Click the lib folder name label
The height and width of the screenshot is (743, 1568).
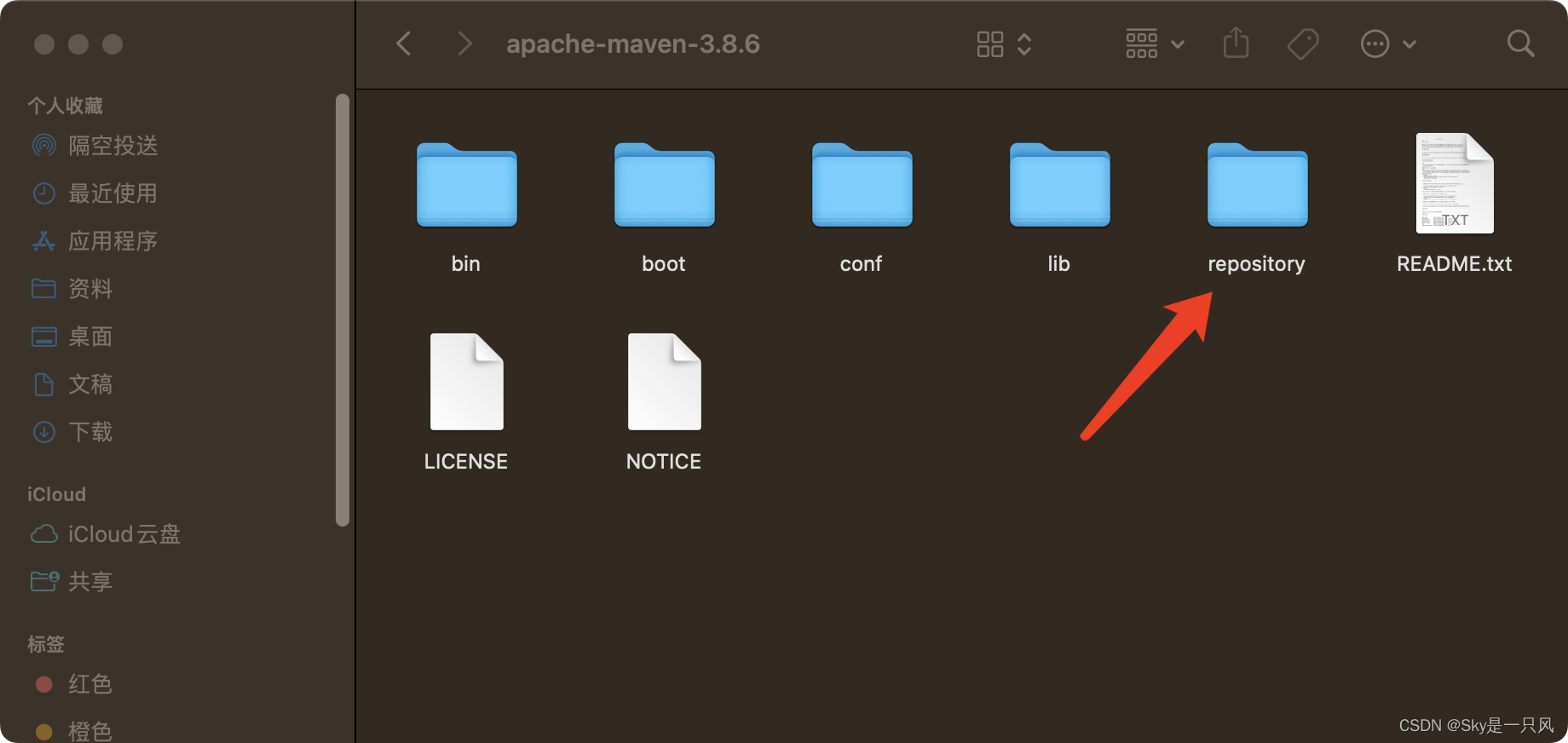1058,264
